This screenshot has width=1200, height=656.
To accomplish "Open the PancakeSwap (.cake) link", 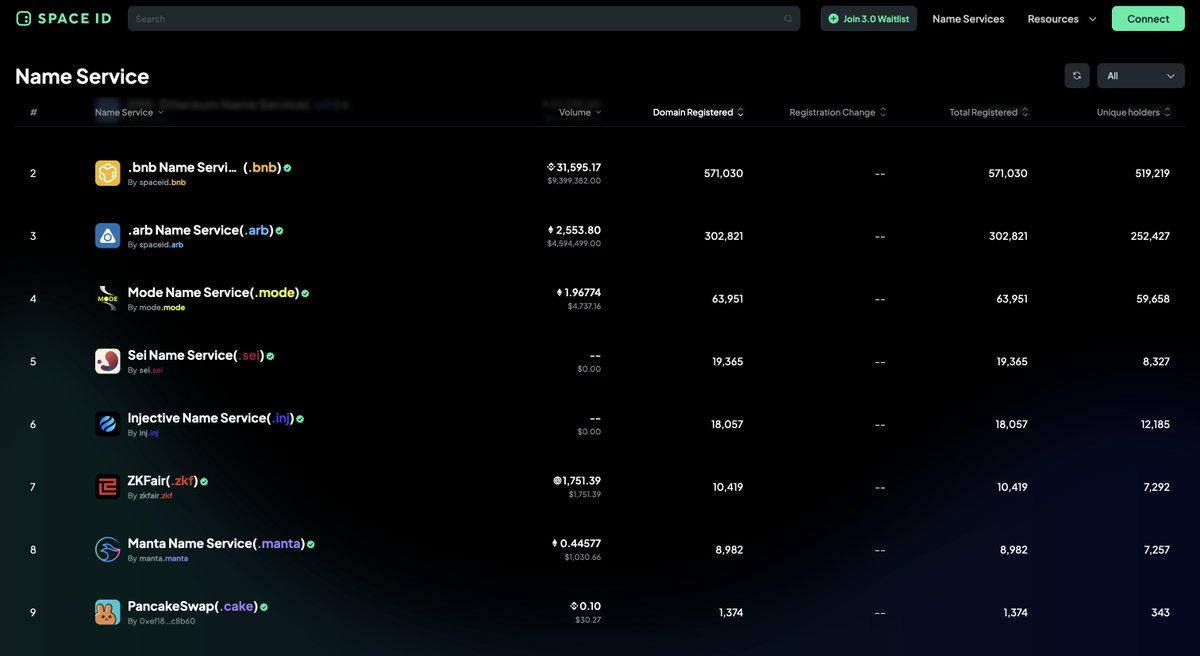I will tap(192, 606).
